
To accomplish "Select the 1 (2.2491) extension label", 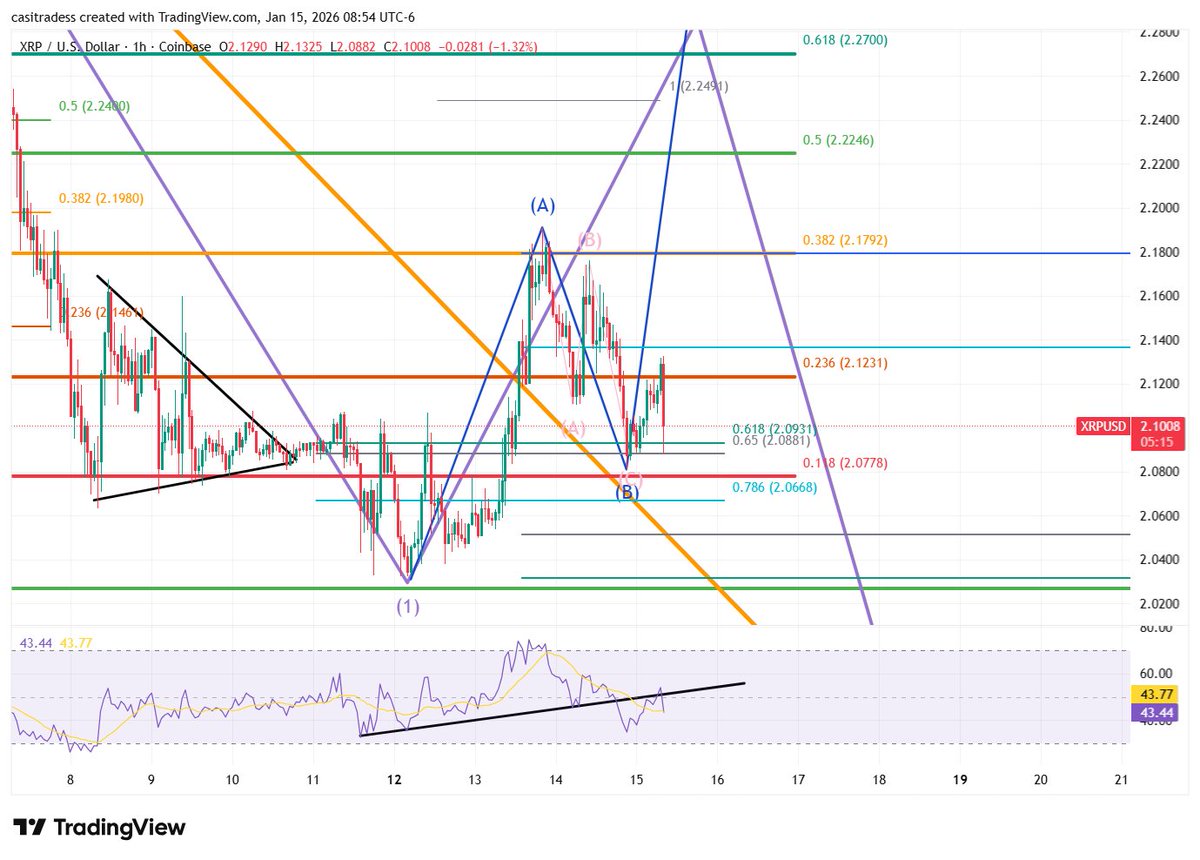I will click(x=700, y=87).
